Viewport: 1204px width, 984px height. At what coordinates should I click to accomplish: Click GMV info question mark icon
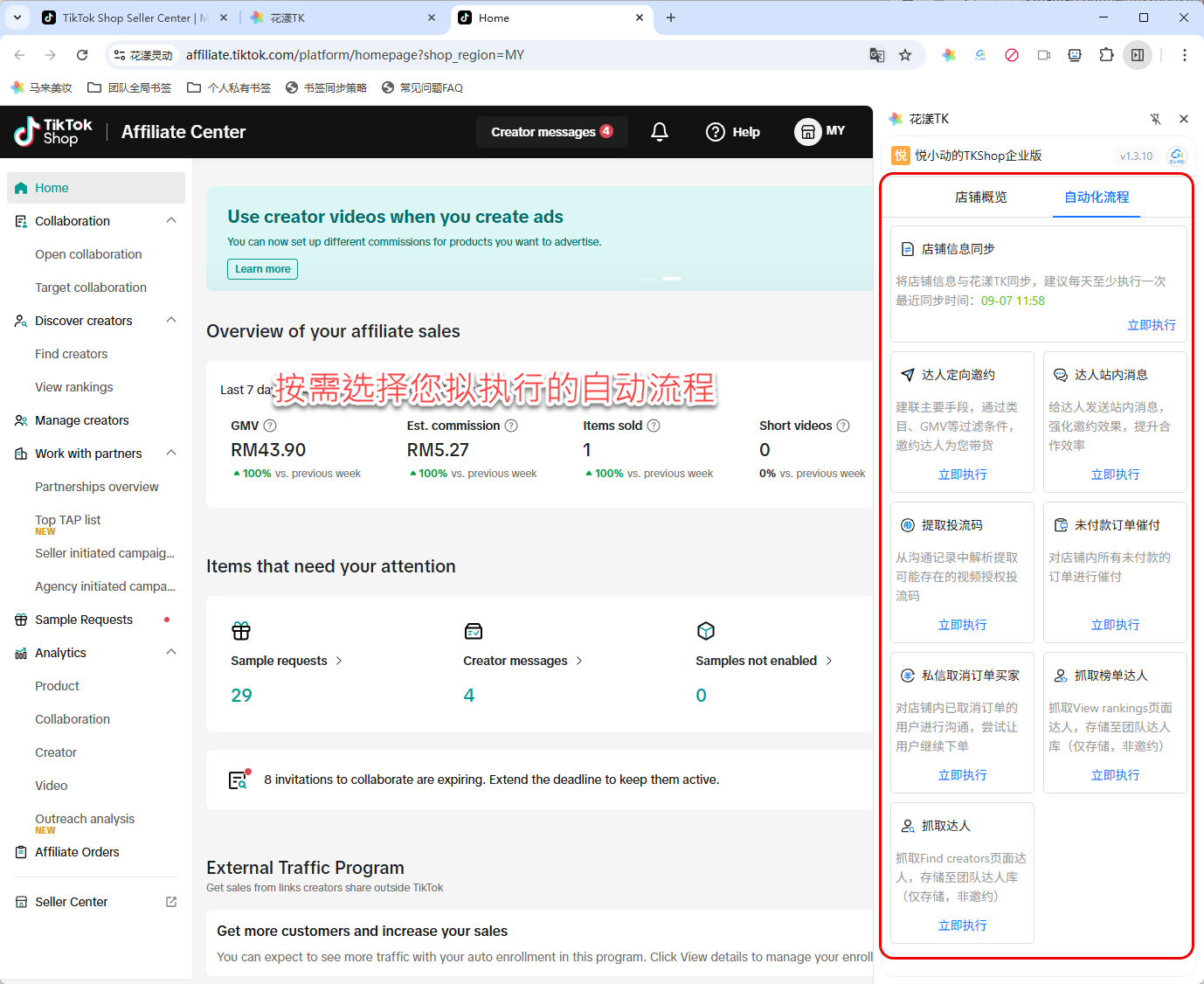click(270, 426)
